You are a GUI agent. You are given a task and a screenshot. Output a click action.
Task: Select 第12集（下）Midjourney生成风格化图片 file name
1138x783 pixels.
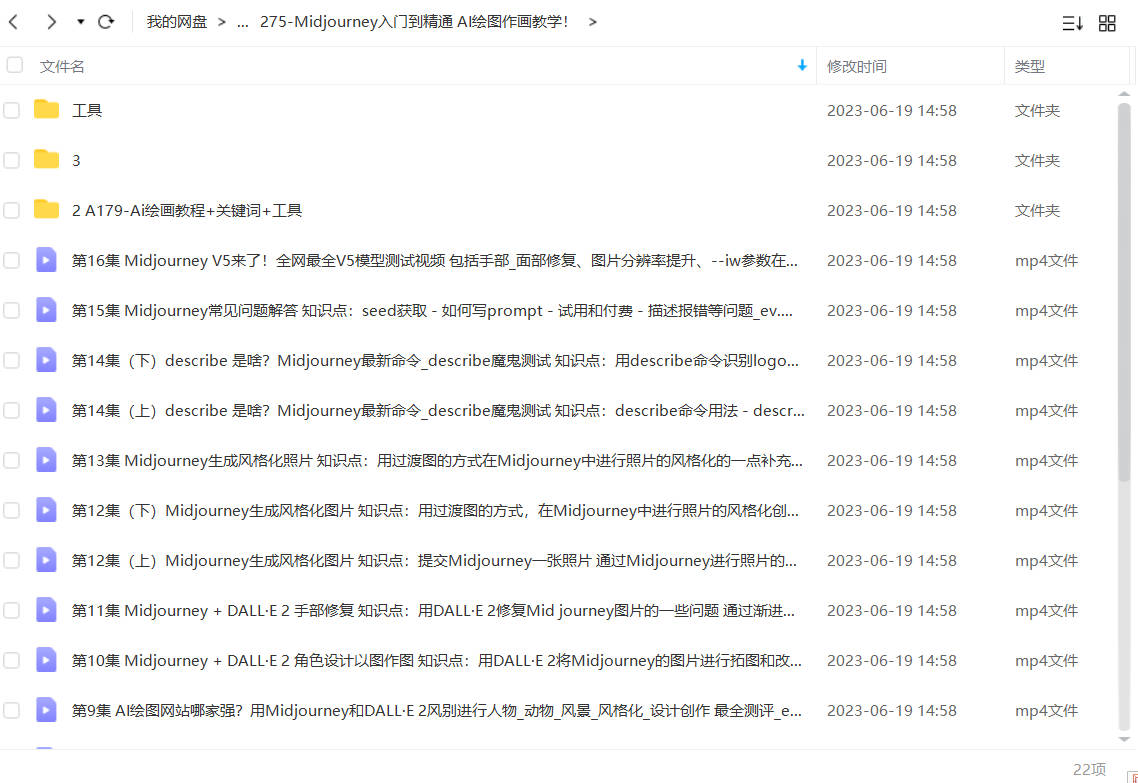[x=435, y=511]
